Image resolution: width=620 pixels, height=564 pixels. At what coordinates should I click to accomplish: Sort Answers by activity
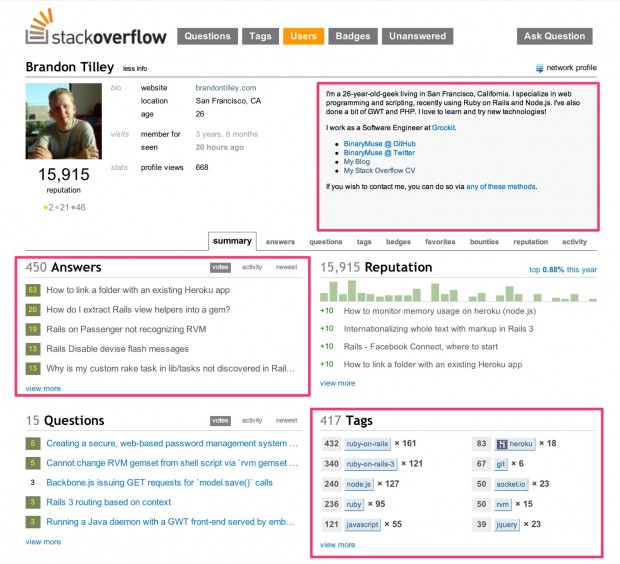[x=252, y=267]
